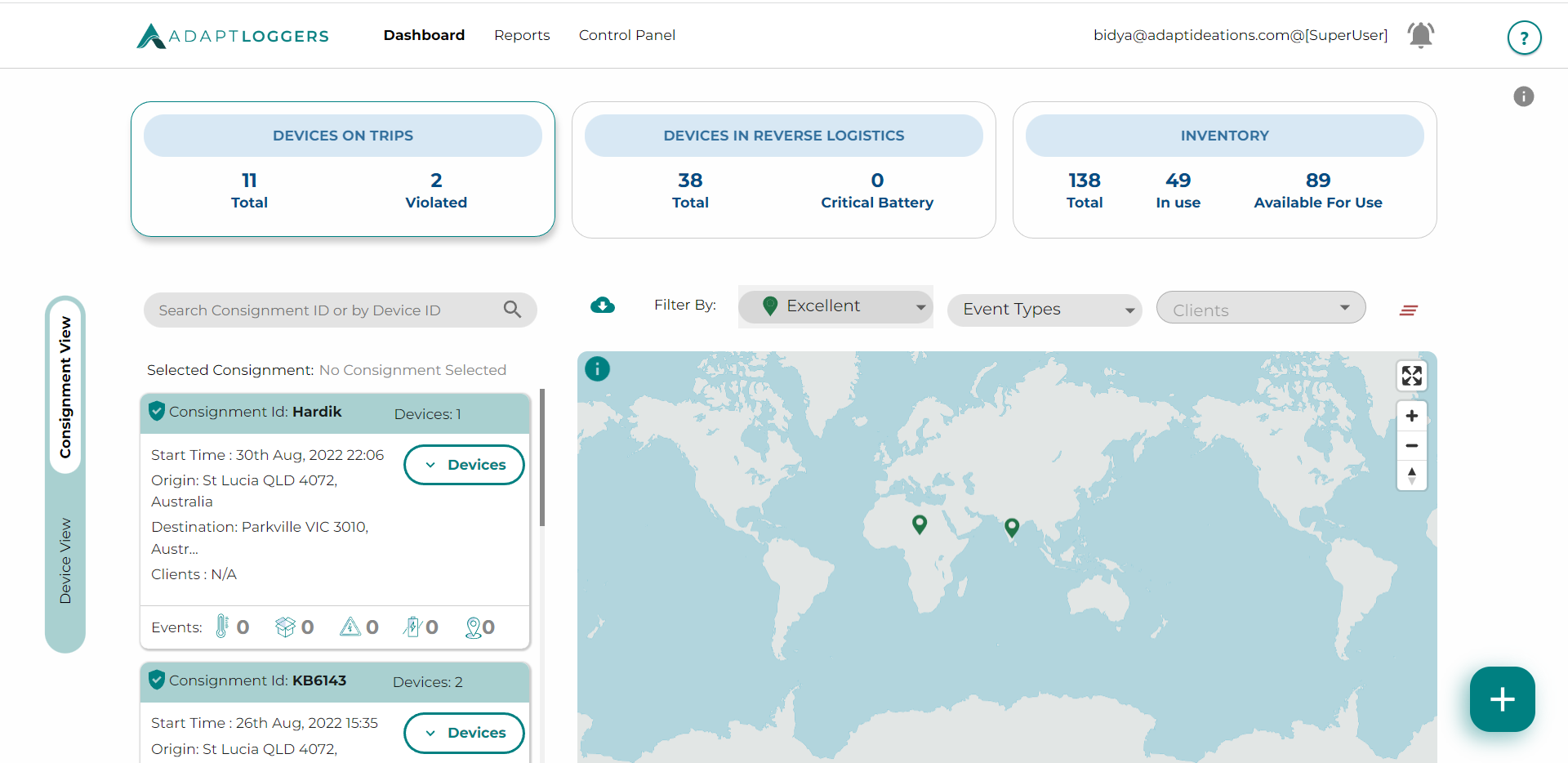
Task: Zoom in on the map
Action: tap(1412, 416)
